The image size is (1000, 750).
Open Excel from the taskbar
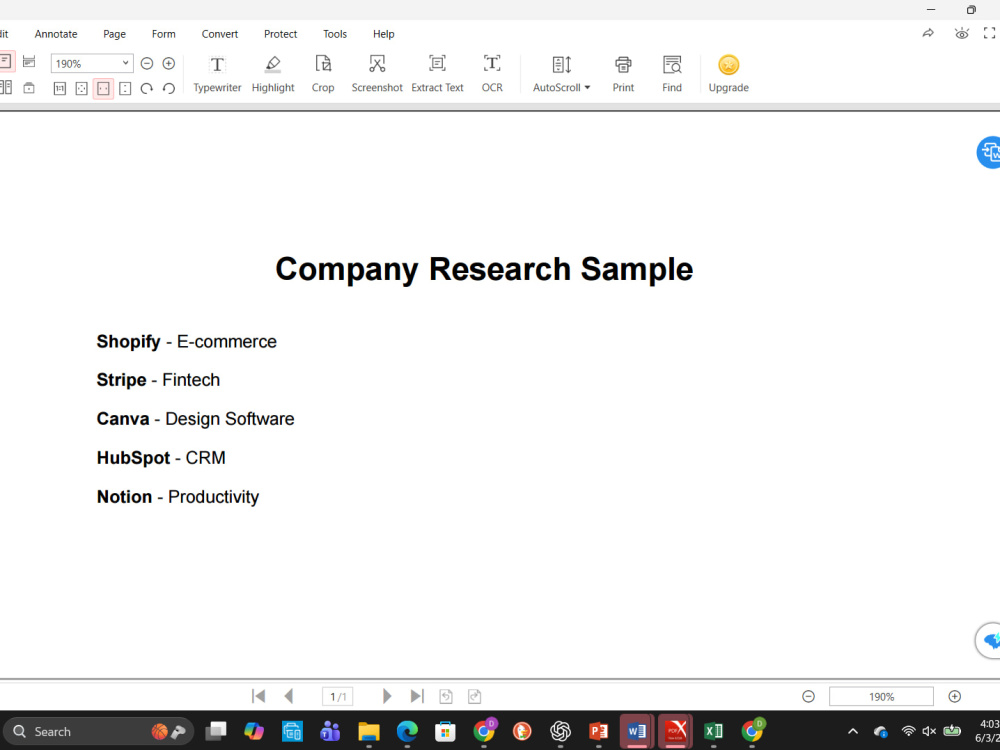(x=713, y=731)
